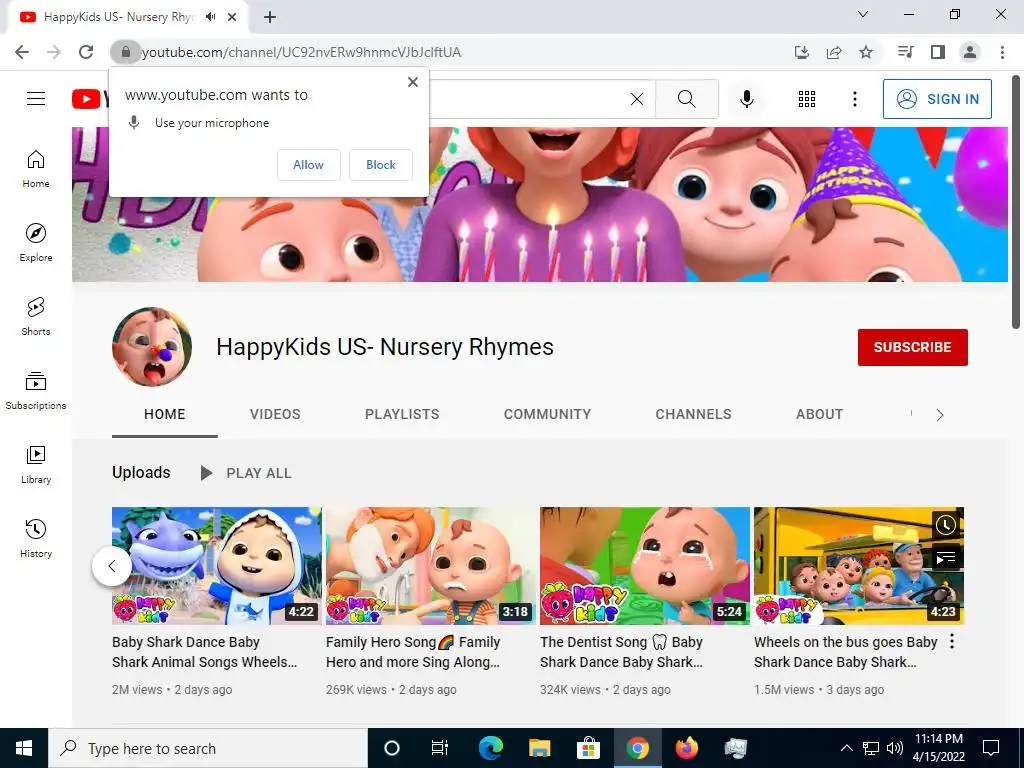Clear the YouTube search box
The width and height of the screenshot is (1024, 768).
(x=637, y=99)
